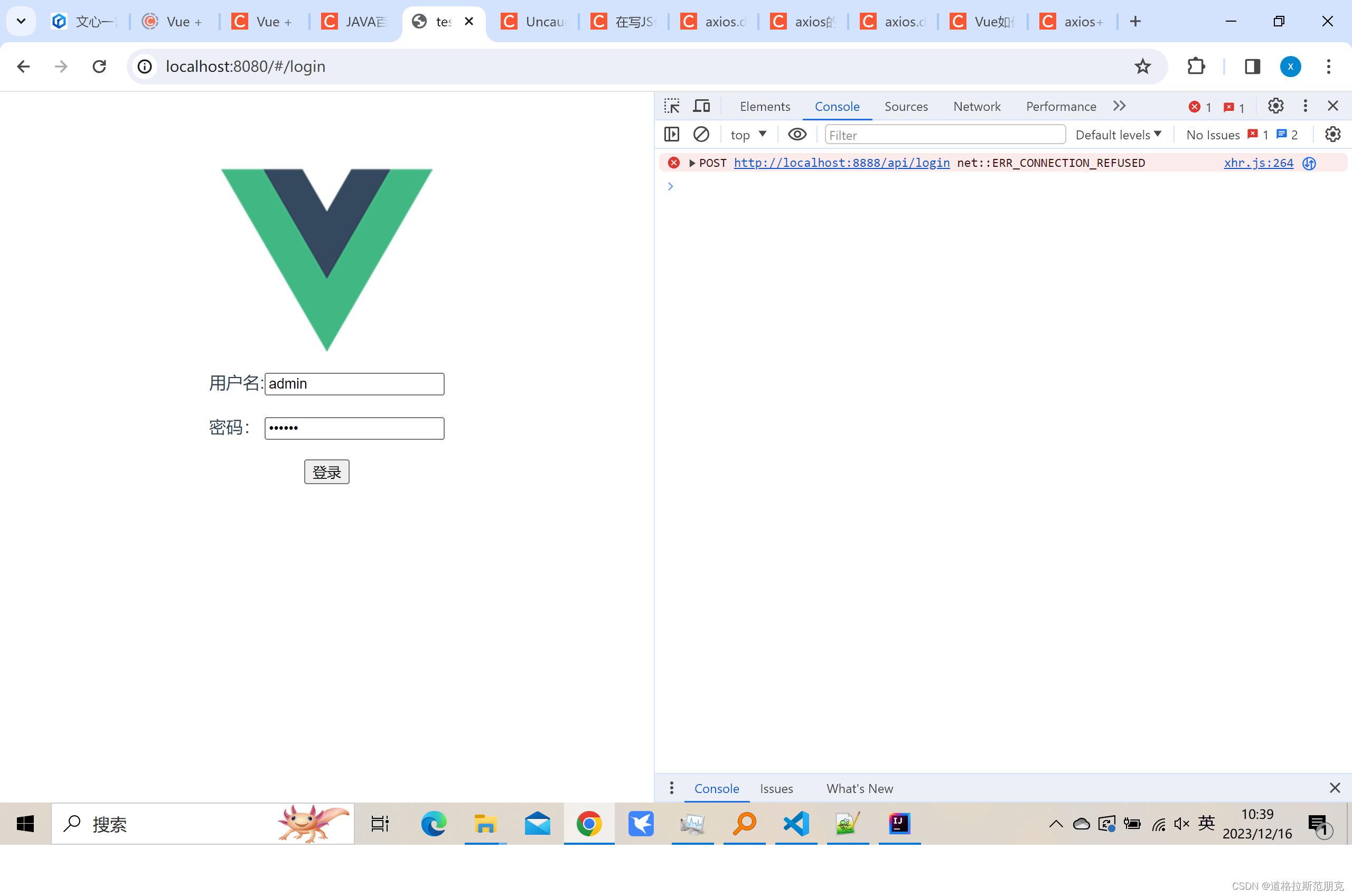
Task: Switch to the Vue如 browser tab
Action: [982, 22]
